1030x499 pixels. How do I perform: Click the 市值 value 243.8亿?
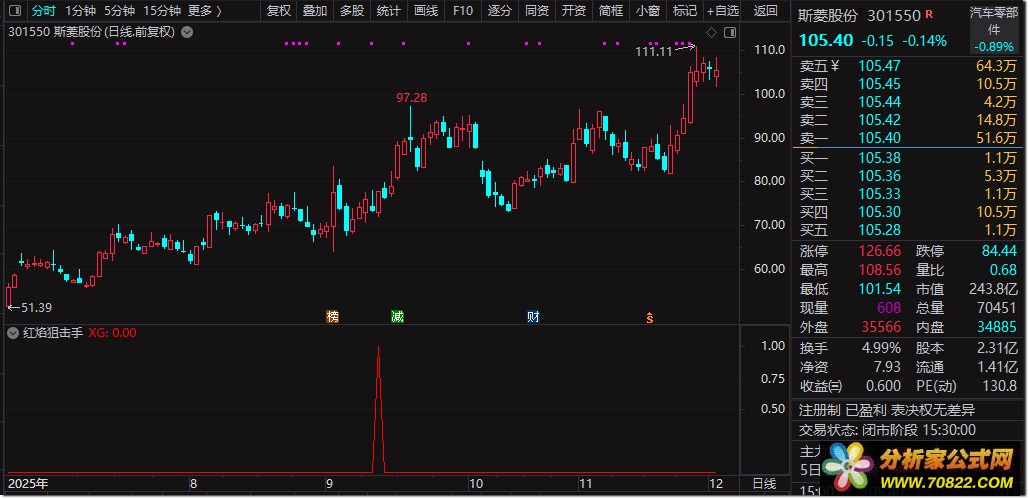pos(993,289)
